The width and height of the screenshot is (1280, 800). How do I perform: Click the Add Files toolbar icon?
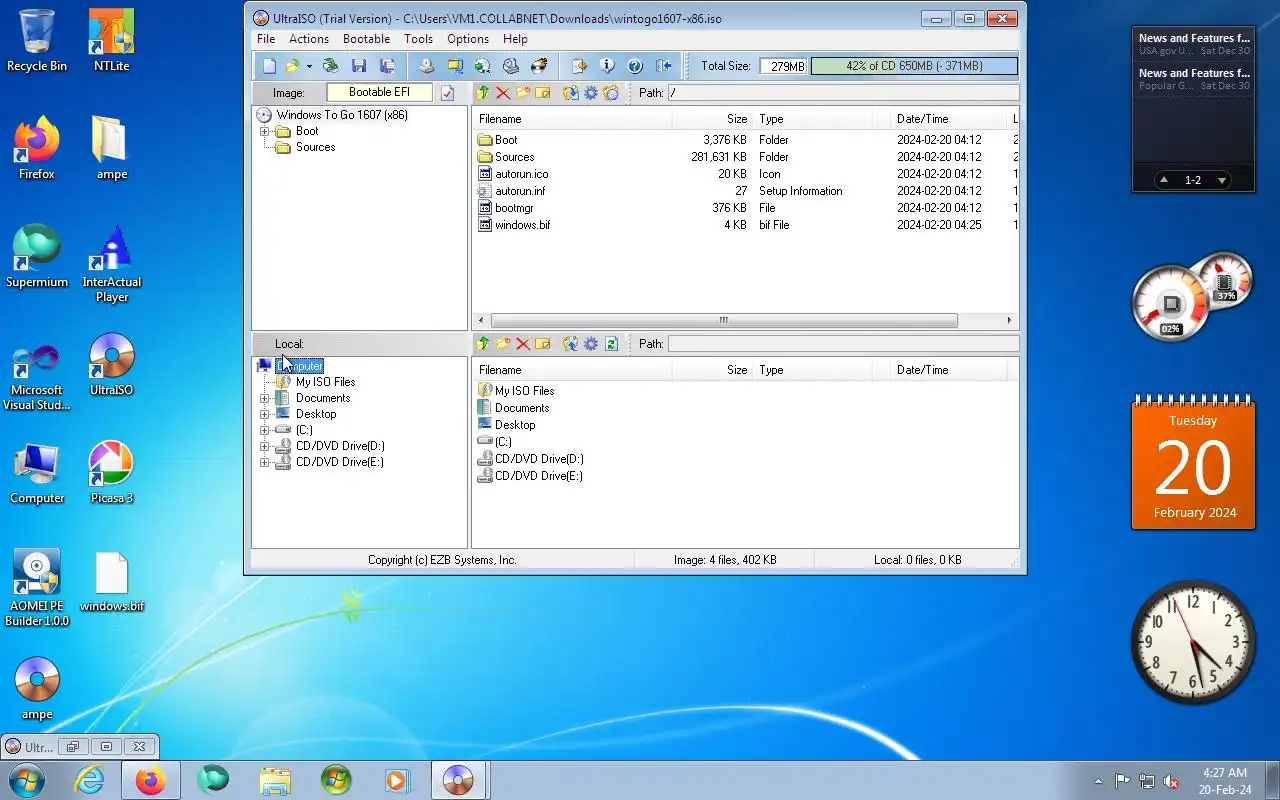coord(579,66)
